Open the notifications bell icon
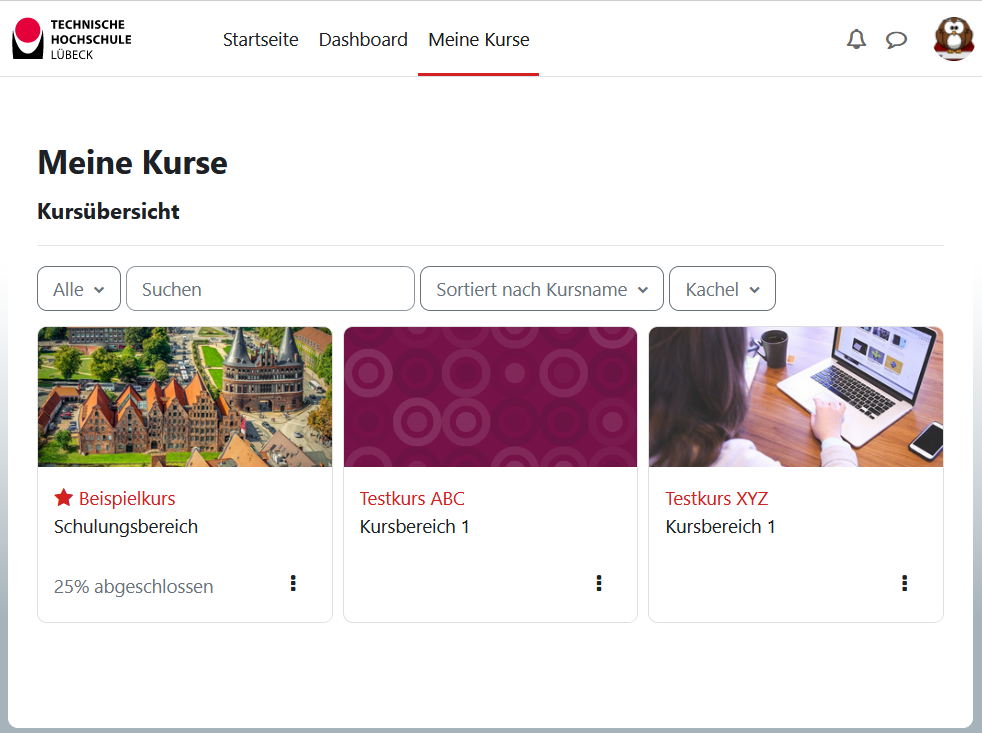This screenshot has width=982, height=733. (856, 39)
